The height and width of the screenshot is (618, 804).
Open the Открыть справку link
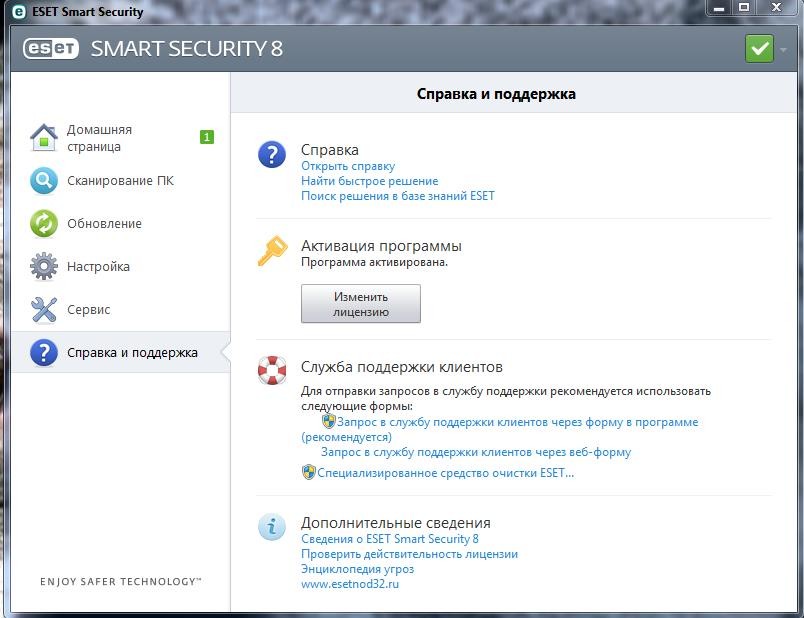(348, 166)
